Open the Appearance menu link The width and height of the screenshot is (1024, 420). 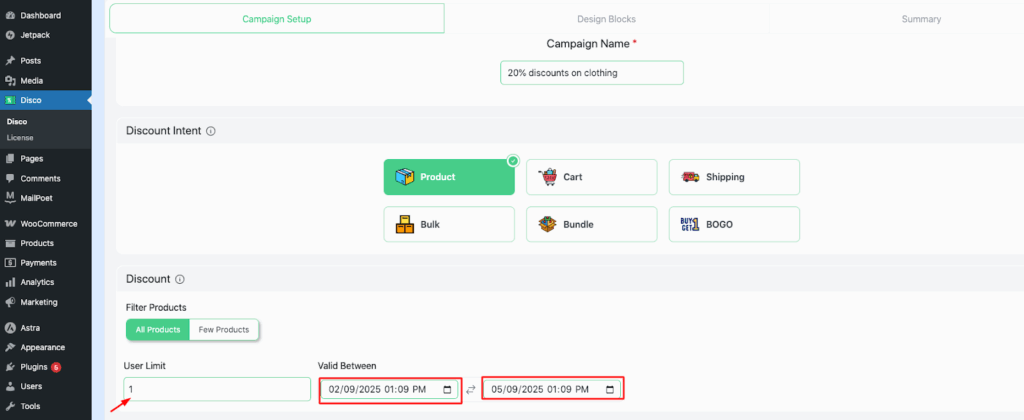click(42, 347)
